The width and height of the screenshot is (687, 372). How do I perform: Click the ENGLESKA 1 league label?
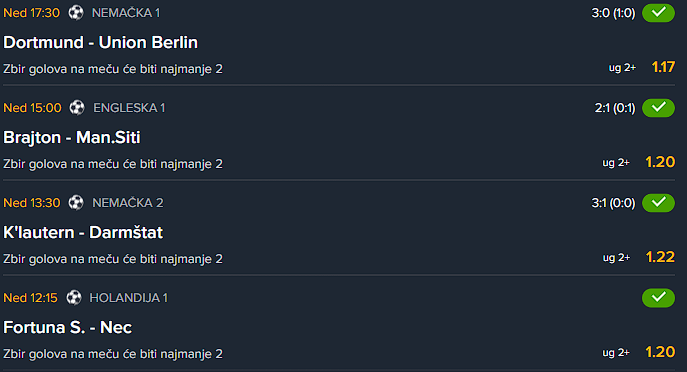(129, 108)
